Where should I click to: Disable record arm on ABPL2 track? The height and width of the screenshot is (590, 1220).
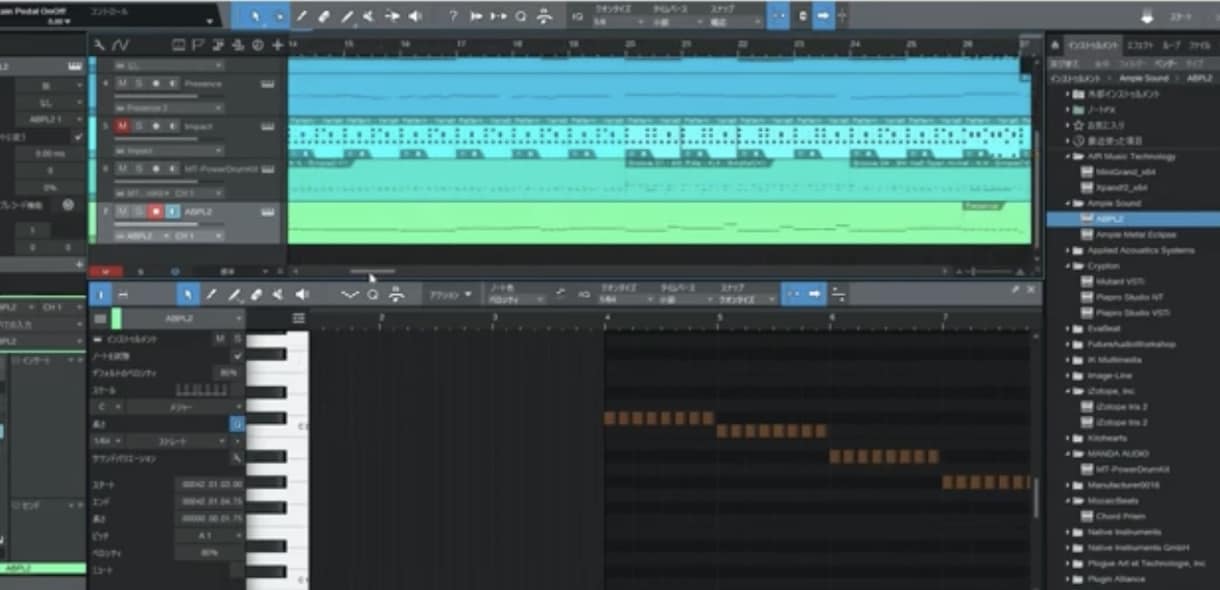[156, 212]
